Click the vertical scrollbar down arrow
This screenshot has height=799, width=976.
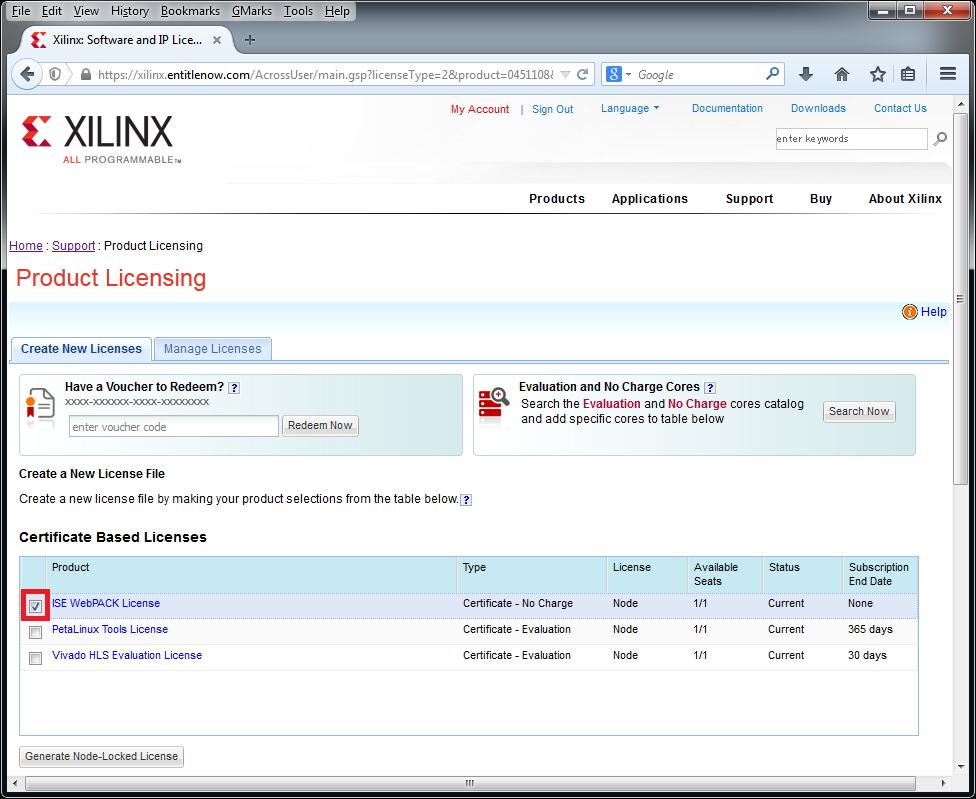[x=961, y=768]
